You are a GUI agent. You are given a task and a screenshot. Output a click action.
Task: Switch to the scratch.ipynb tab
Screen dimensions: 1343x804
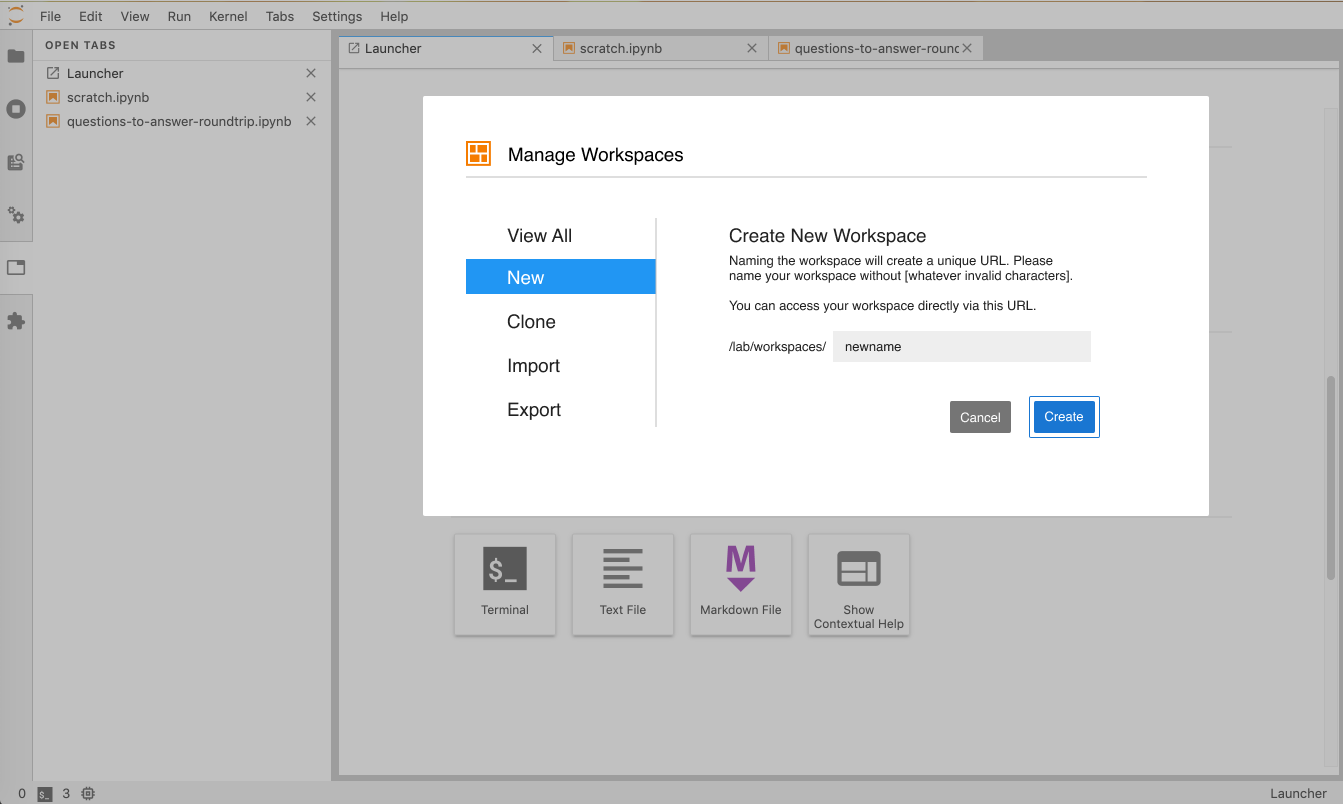[x=661, y=48]
